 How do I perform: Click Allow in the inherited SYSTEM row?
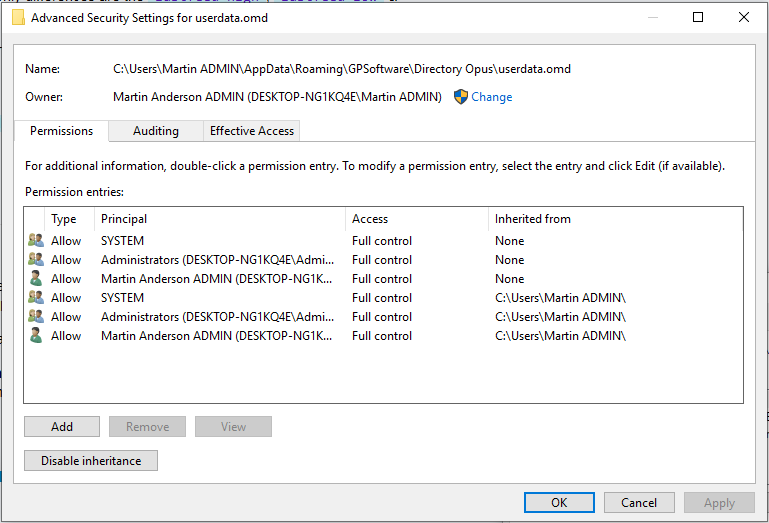[66, 298]
